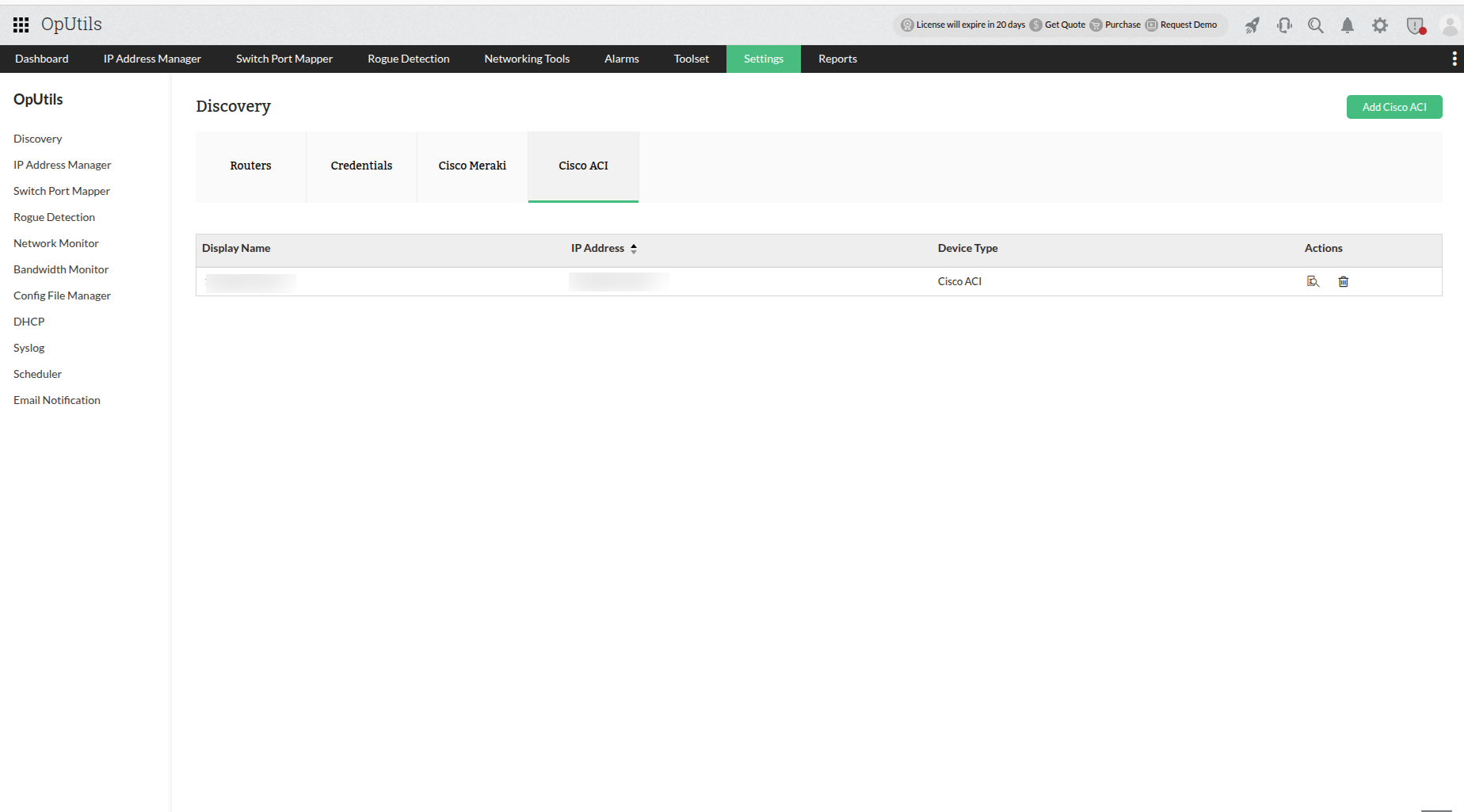This screenshot has height=812, width=1464.
Task: Click the settings gear icon
Action: (1380, 25)
